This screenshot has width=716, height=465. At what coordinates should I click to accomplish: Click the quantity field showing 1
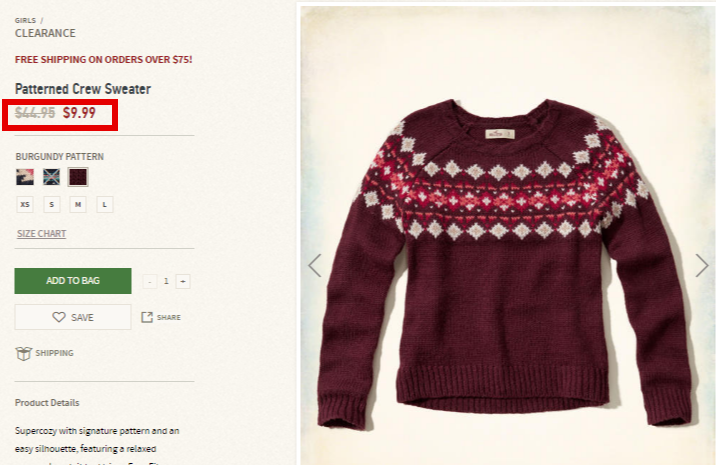tap(166, 281)
